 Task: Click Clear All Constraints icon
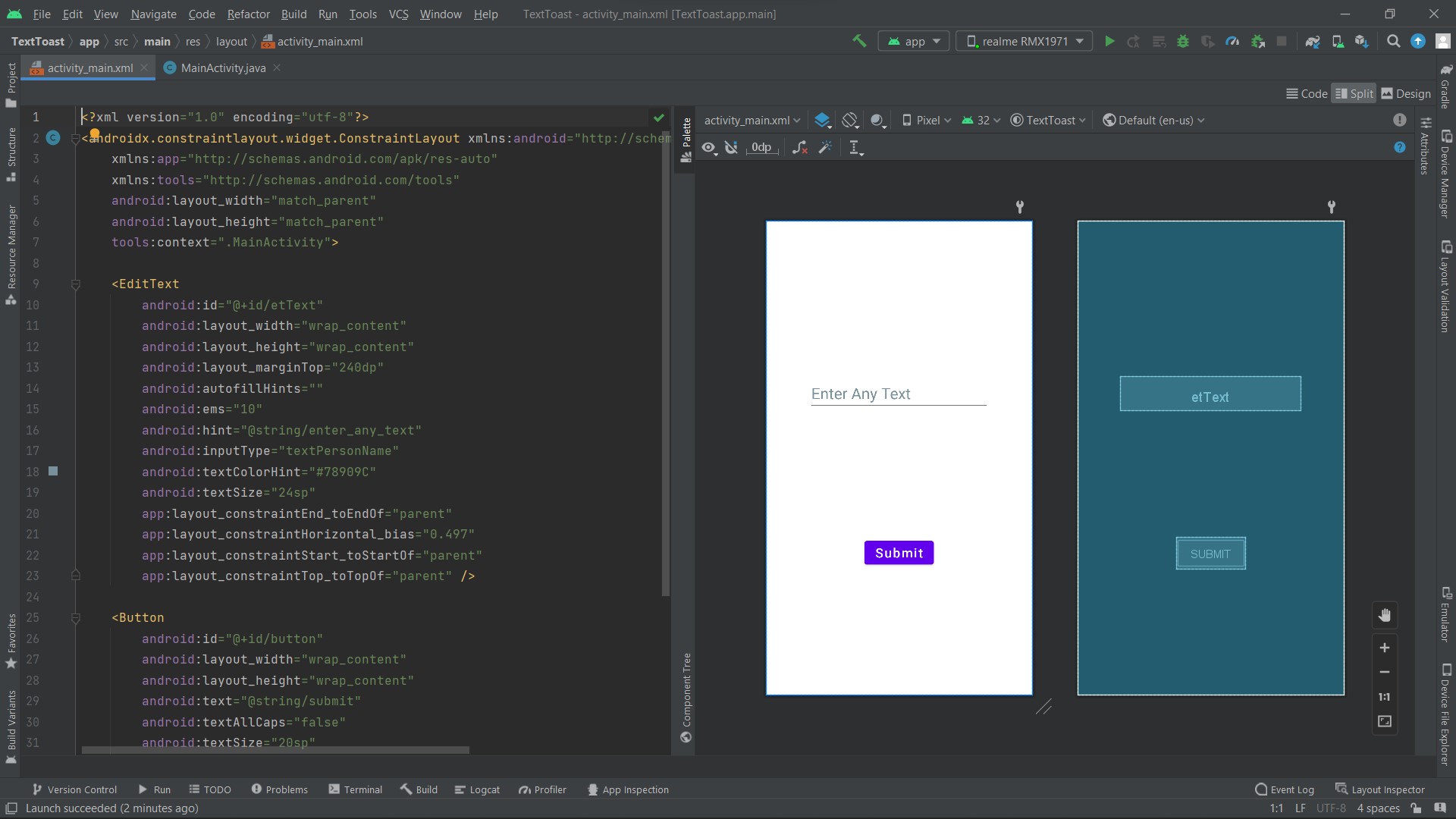(799, 148)
